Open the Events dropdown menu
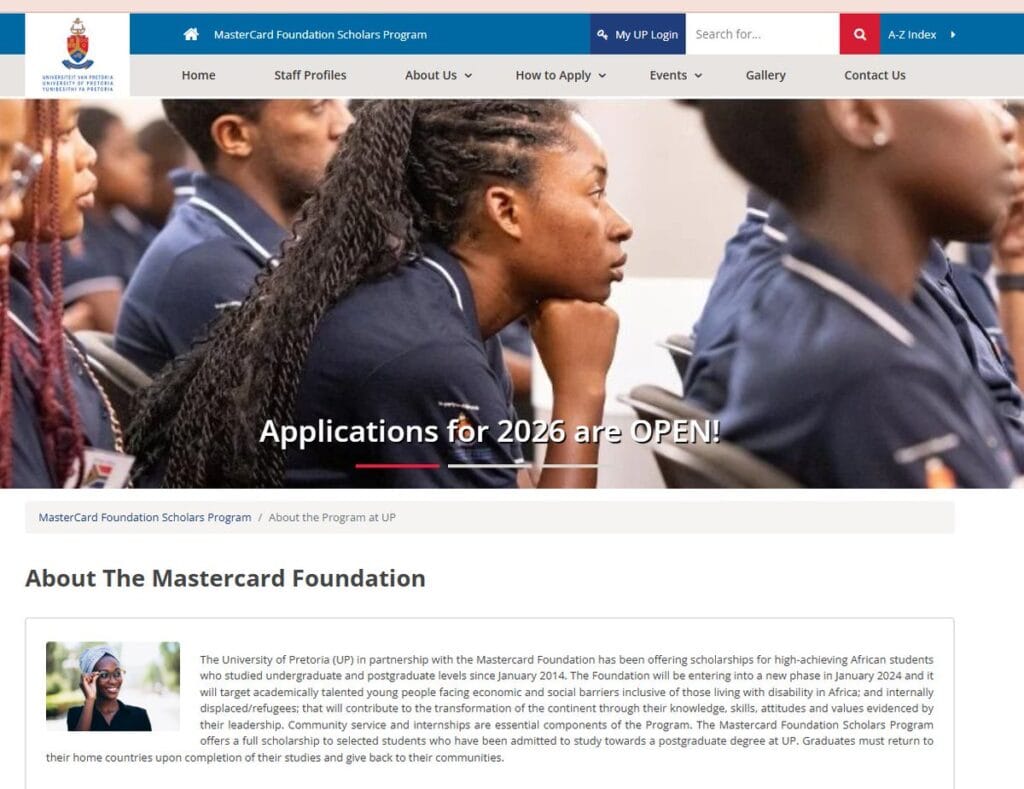This screenshot has height=789, width=1024. click(675, 75)
